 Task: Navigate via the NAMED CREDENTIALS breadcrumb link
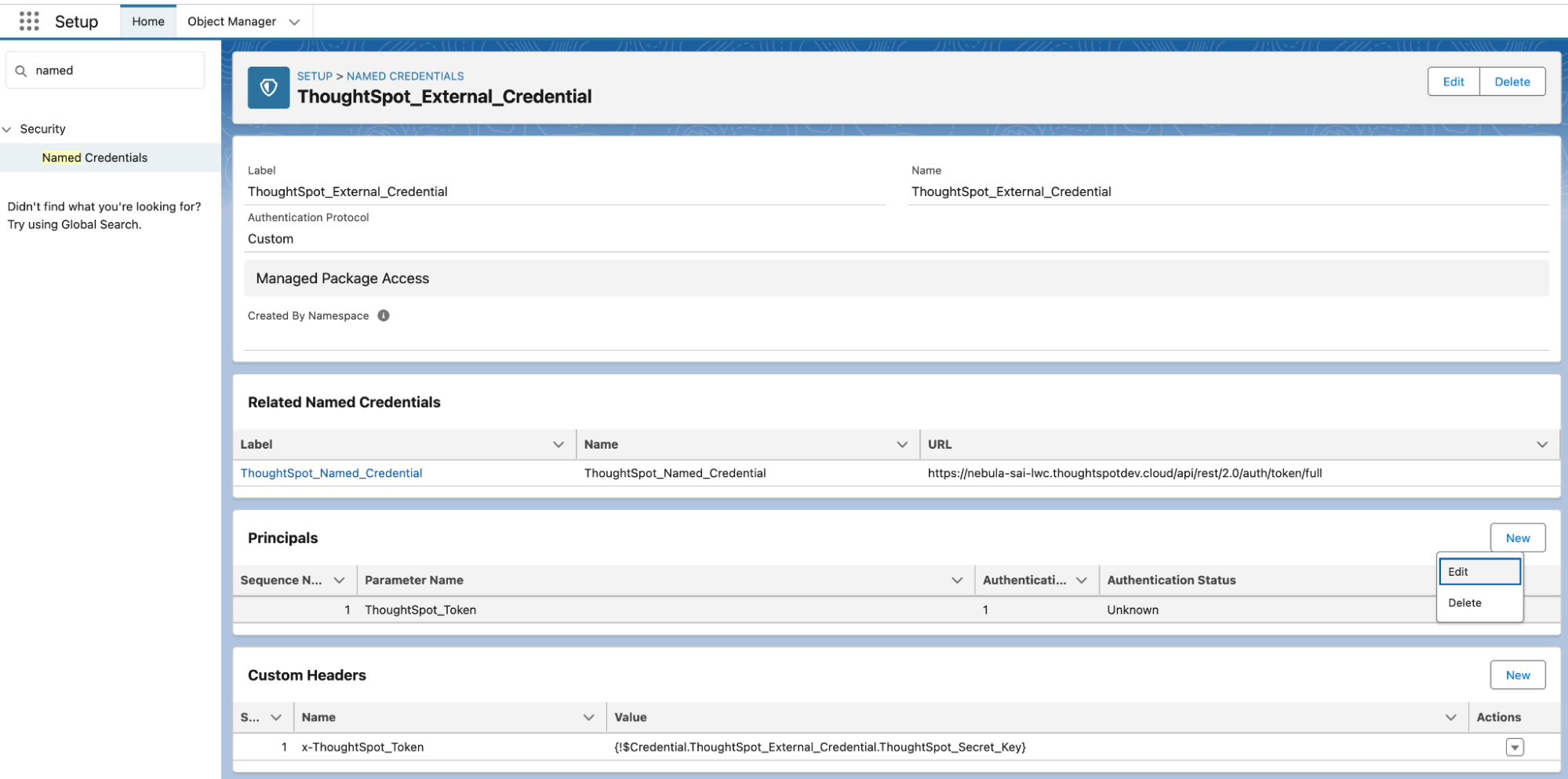[x=406, y=75]
